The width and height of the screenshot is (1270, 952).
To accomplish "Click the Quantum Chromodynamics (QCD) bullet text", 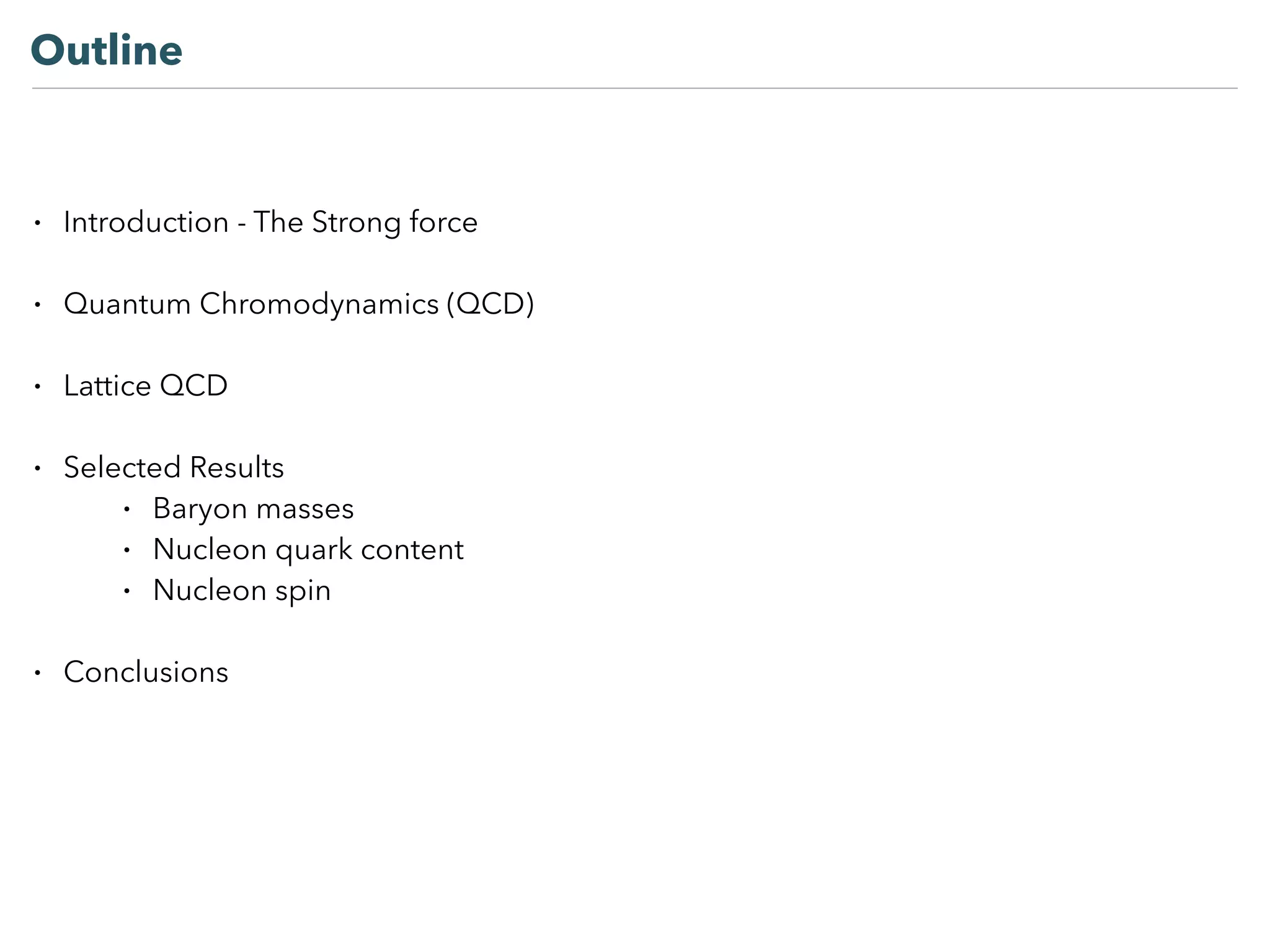I will click(x=298, y=304).
